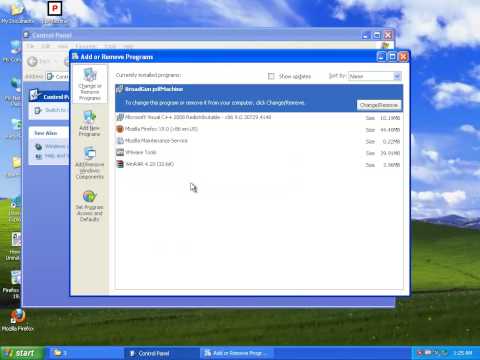Open Set Program Access and Defaults icon
480x360 pixels.
click(x=89, y=196)
